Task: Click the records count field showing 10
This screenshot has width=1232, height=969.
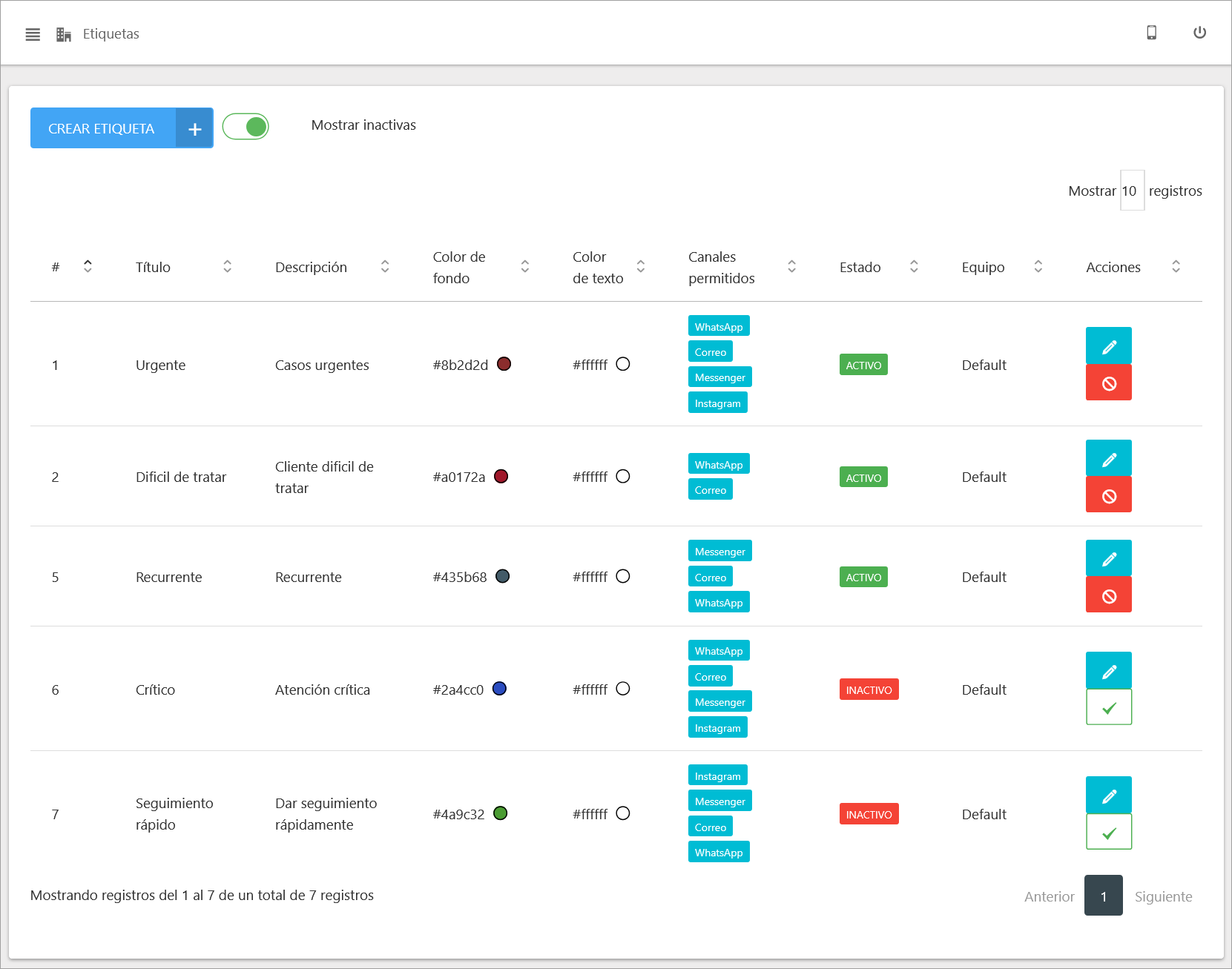Action: [1131, 191]
